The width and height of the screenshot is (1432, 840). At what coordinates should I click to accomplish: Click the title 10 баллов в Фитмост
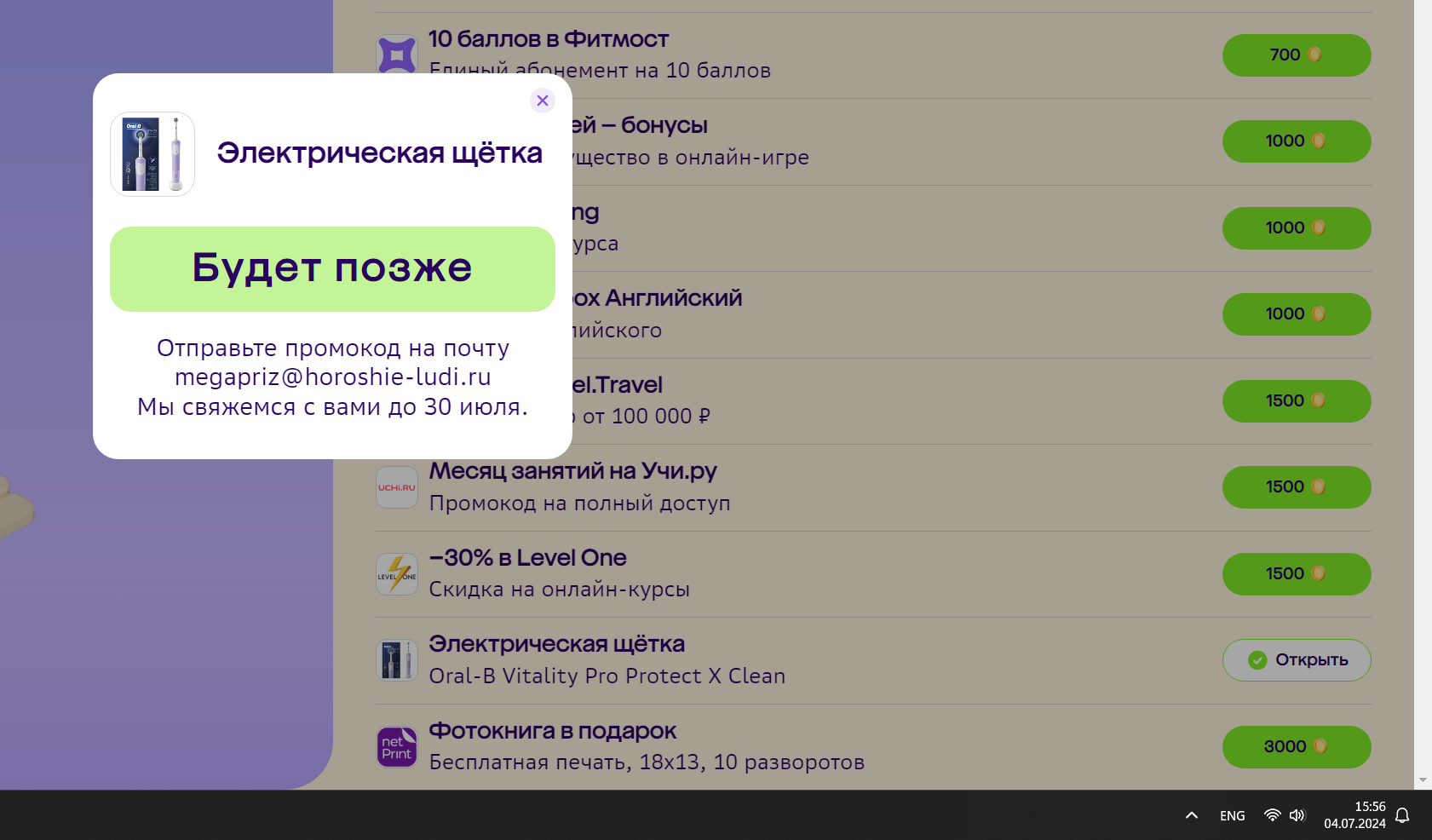point(549,39)
